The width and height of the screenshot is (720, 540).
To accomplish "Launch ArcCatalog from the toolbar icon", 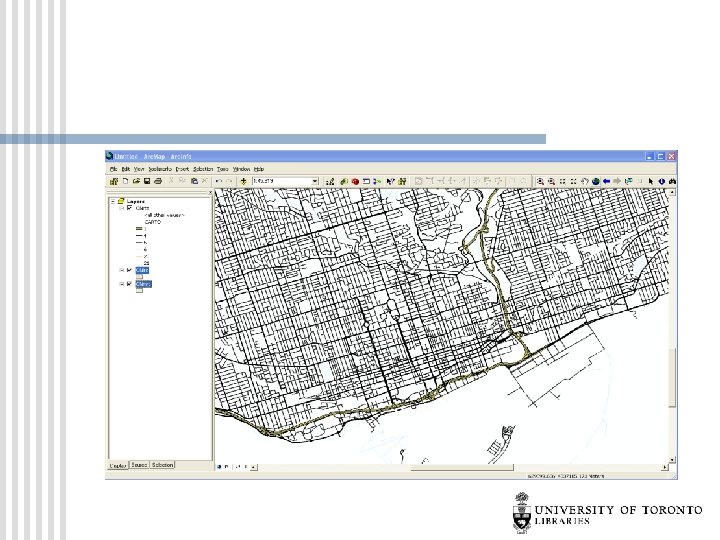I will (344, 181).
